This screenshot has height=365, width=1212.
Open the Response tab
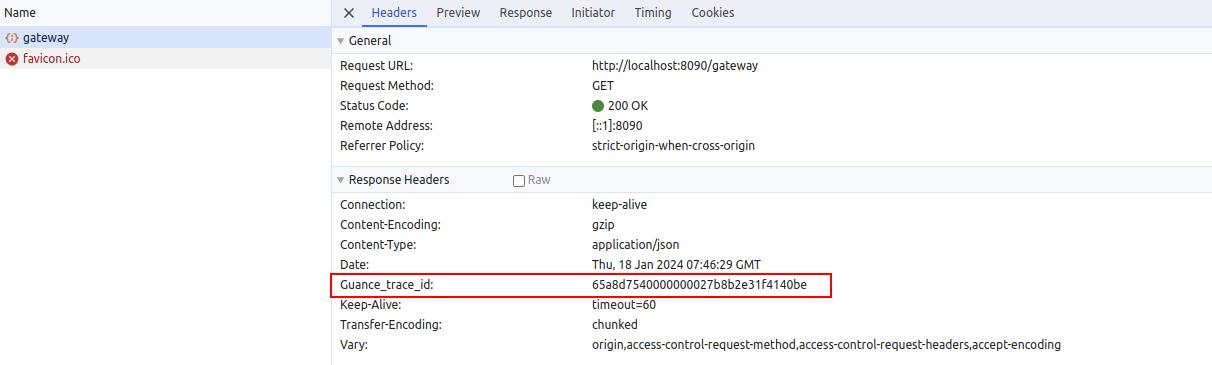click(525, 13)
